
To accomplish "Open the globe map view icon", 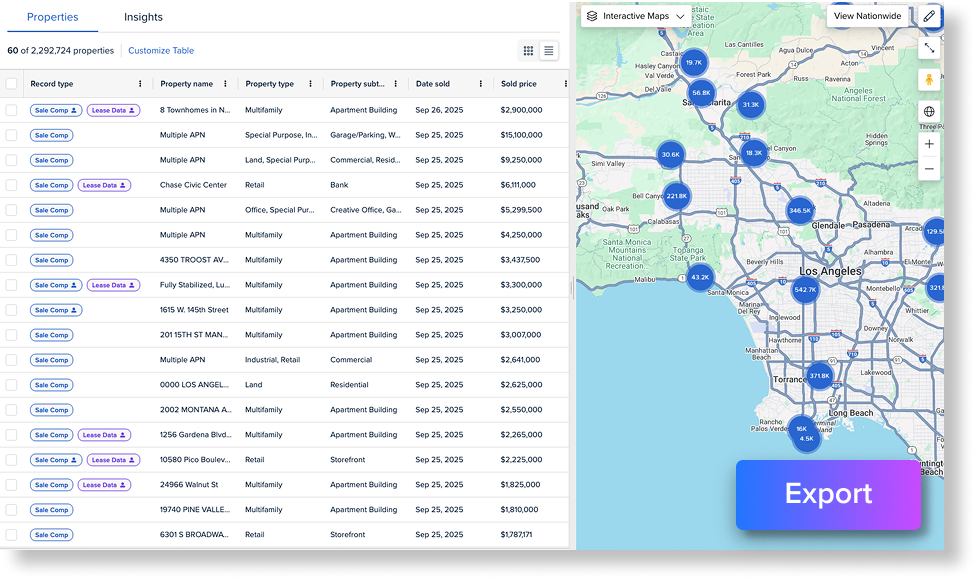I will point(929,110).
